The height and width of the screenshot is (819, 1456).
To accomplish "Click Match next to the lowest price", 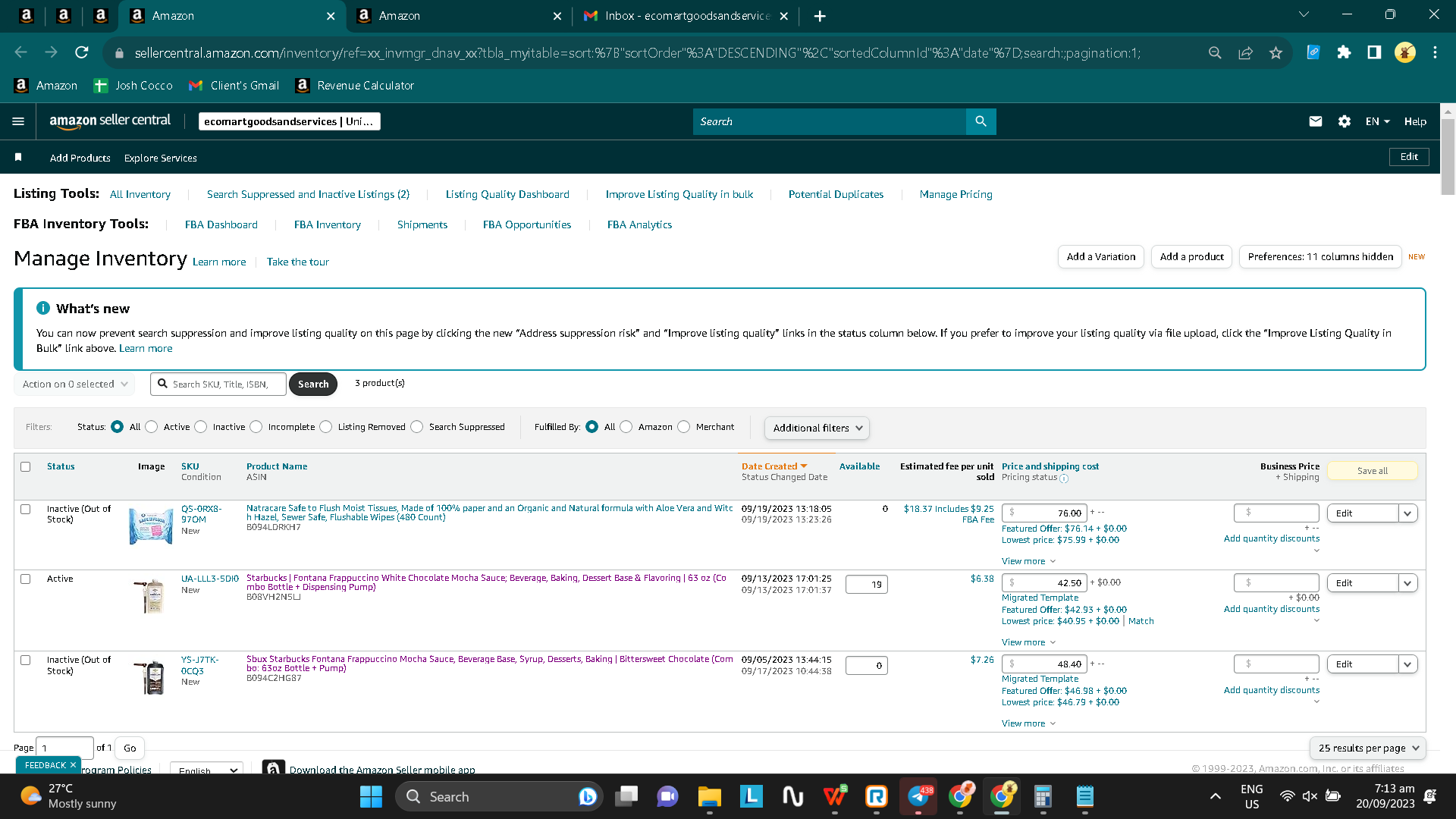I will (1141, 621).
